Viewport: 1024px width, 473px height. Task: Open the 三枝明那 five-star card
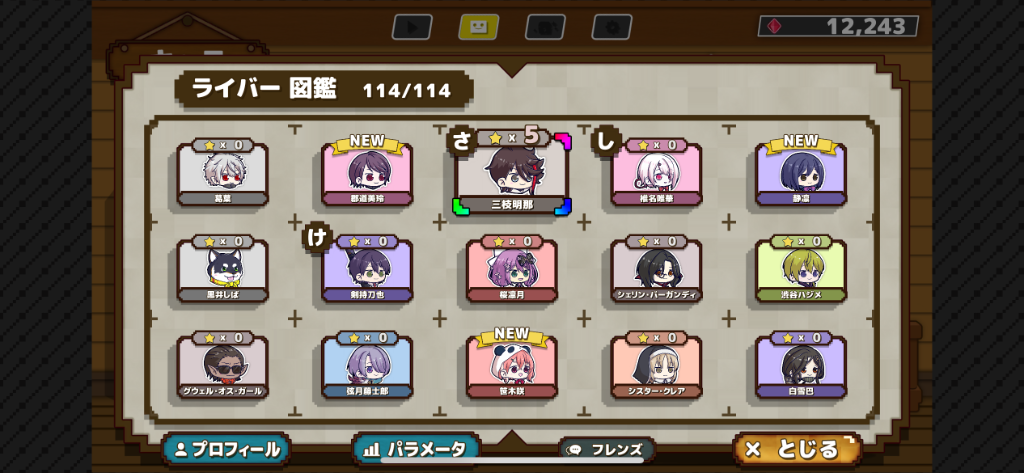[x=512, y=172]
